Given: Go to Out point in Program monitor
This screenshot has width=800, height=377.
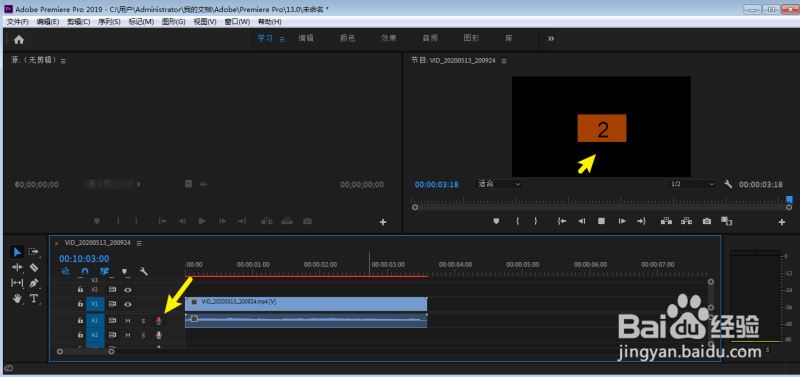Looking at the screenshot, I should pyautogui.click(x=641, y=221).
